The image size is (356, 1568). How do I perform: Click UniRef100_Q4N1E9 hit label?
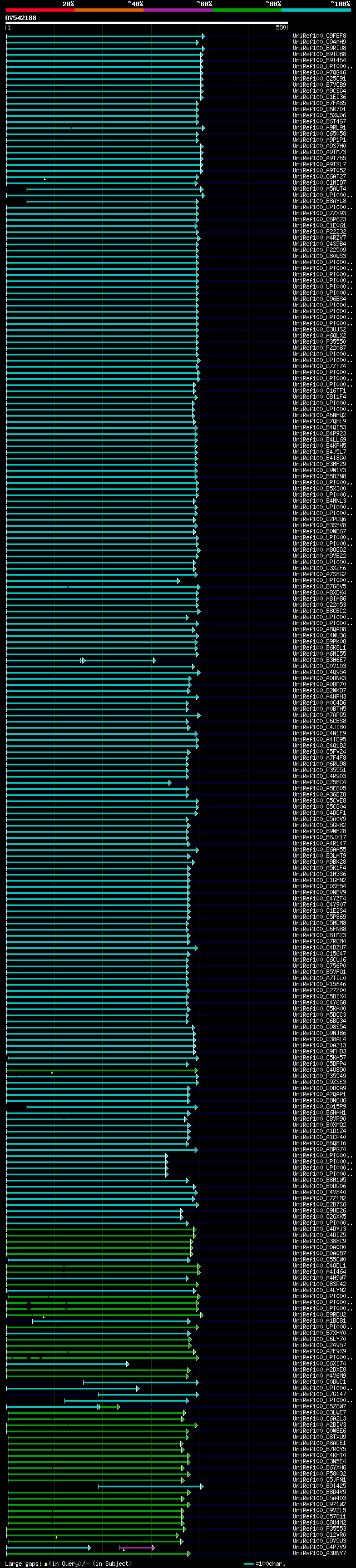tap(319, 734)
